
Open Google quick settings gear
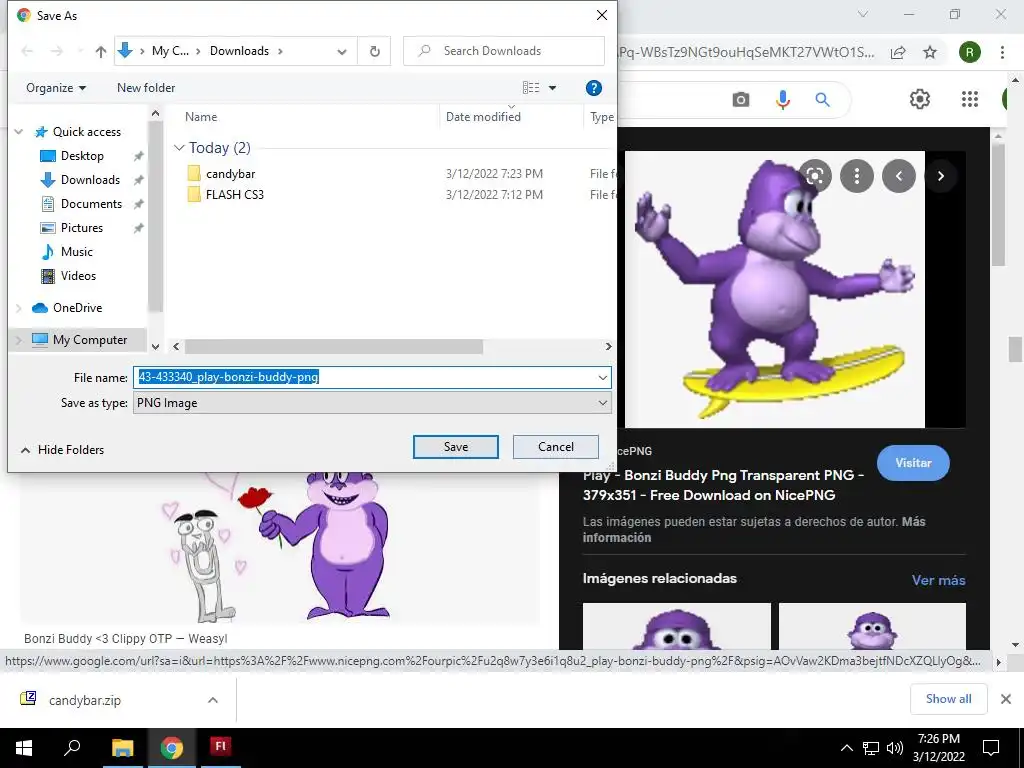point(920,99)
